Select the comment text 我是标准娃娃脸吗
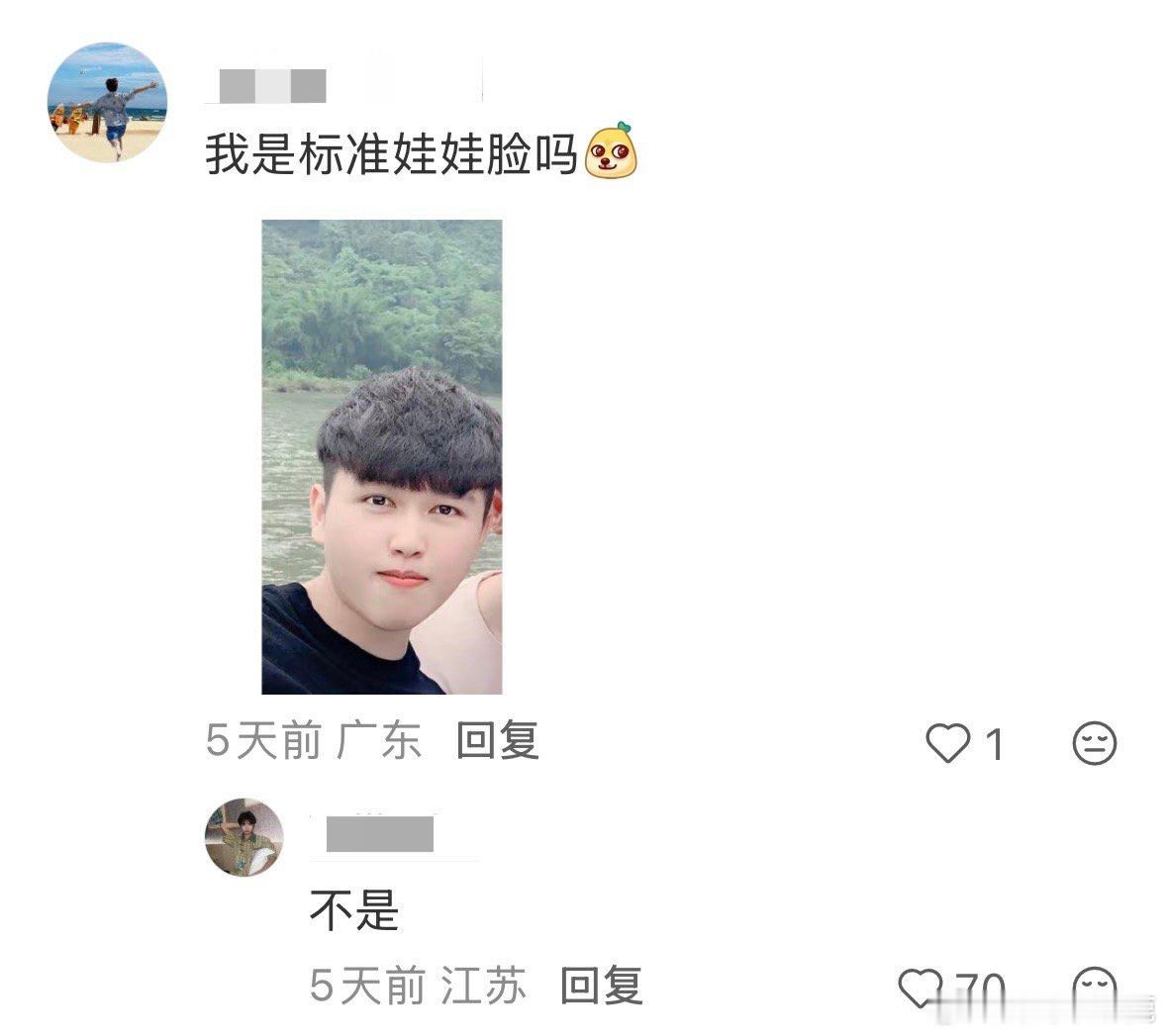The width and height of the screenshot is (1166, 1036). point(391,154)
